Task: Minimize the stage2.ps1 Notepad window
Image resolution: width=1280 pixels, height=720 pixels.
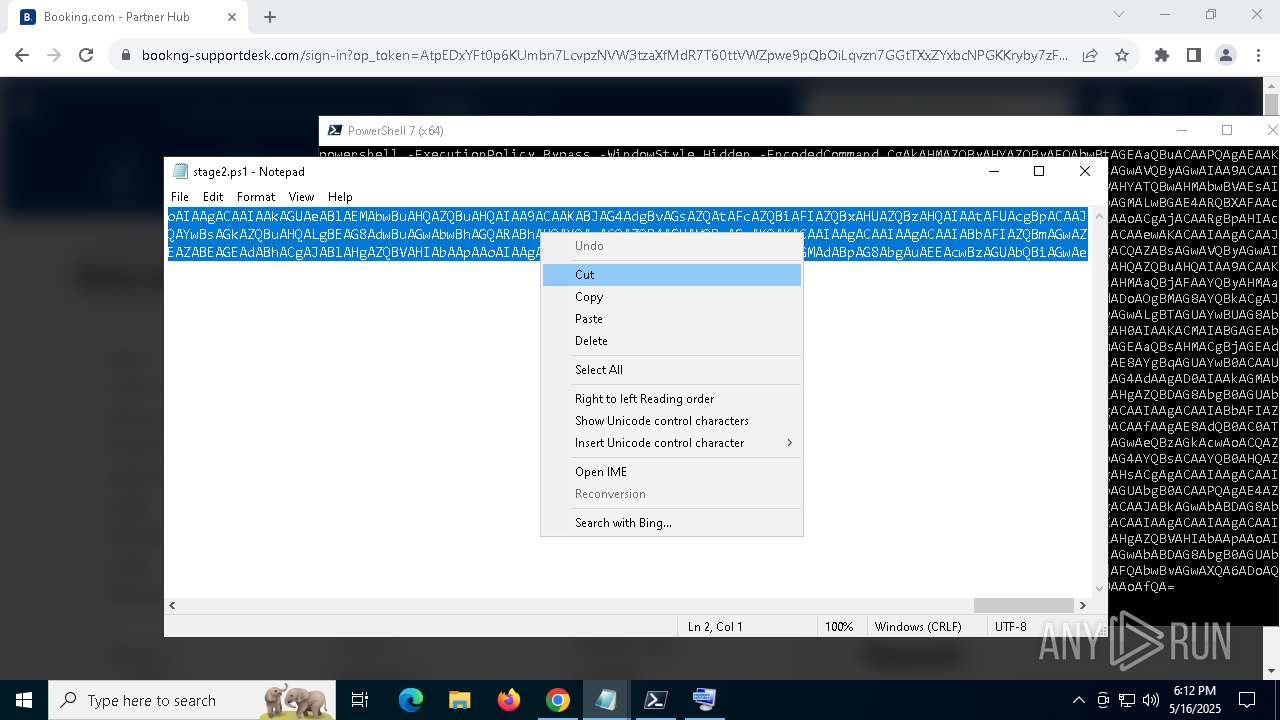Action: click(x=993, y=172)
